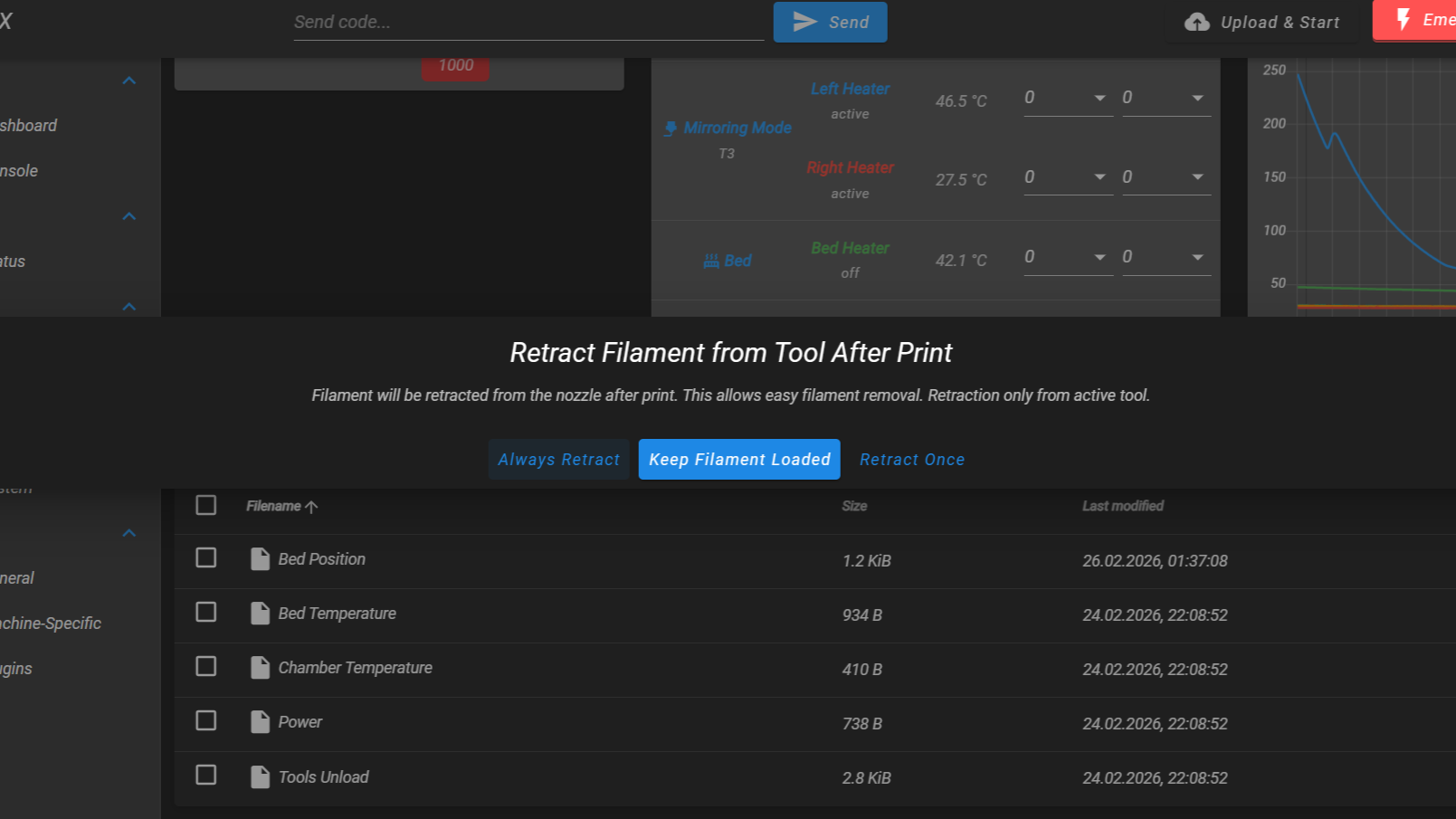
Task: Check the Bed Position checkbox
Action: point(206,557)
